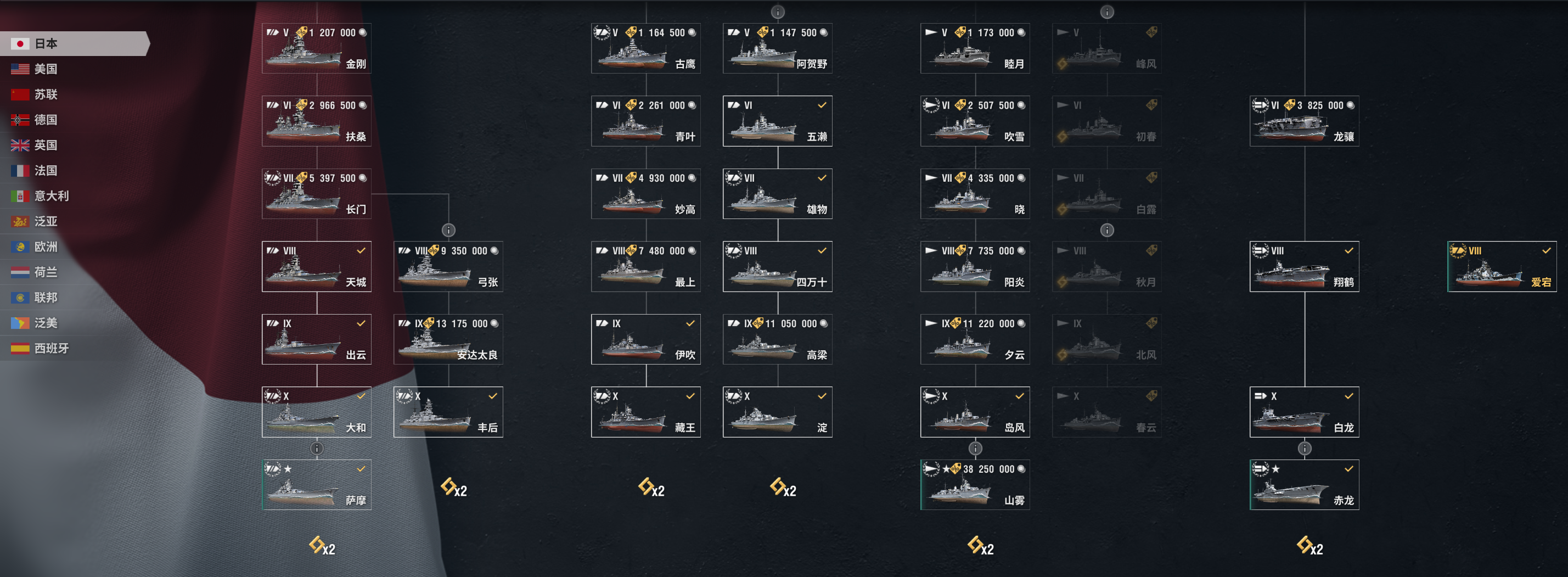Open the 龙骧 aircraft carrier card
Viewport: 1568px width, 577px height.
tap(1305, 121)
